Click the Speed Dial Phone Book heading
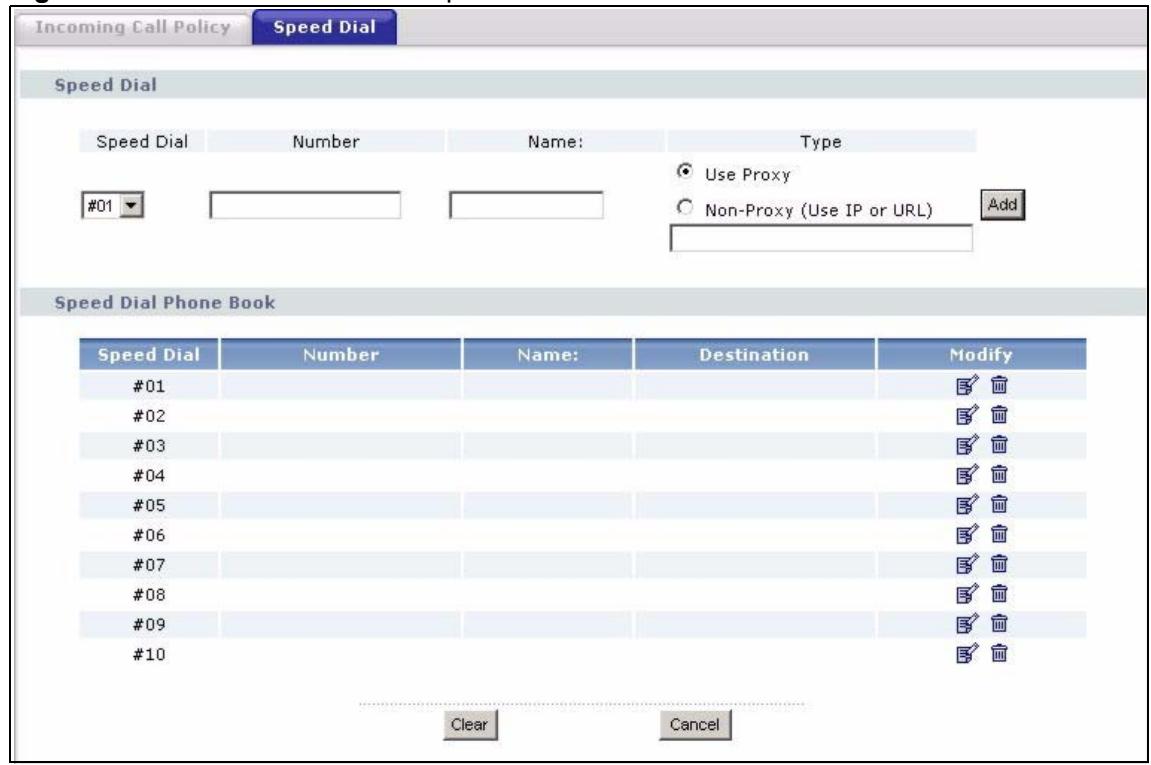 click(x=164, y=302)
